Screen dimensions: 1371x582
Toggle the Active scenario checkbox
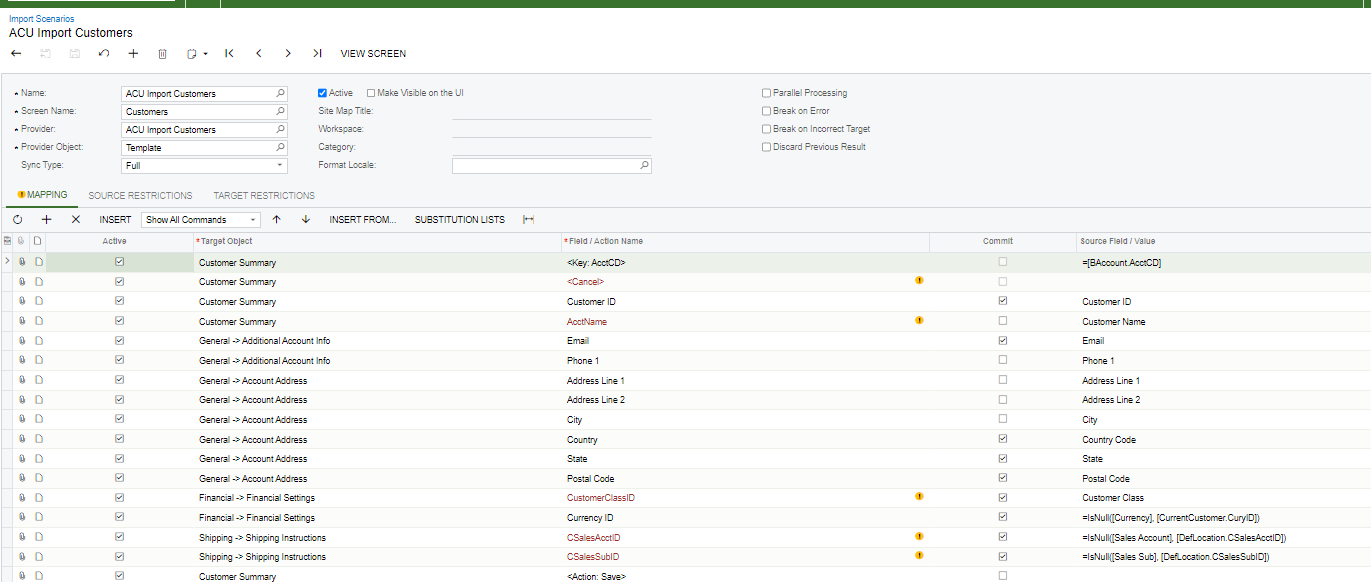(322, 93)
